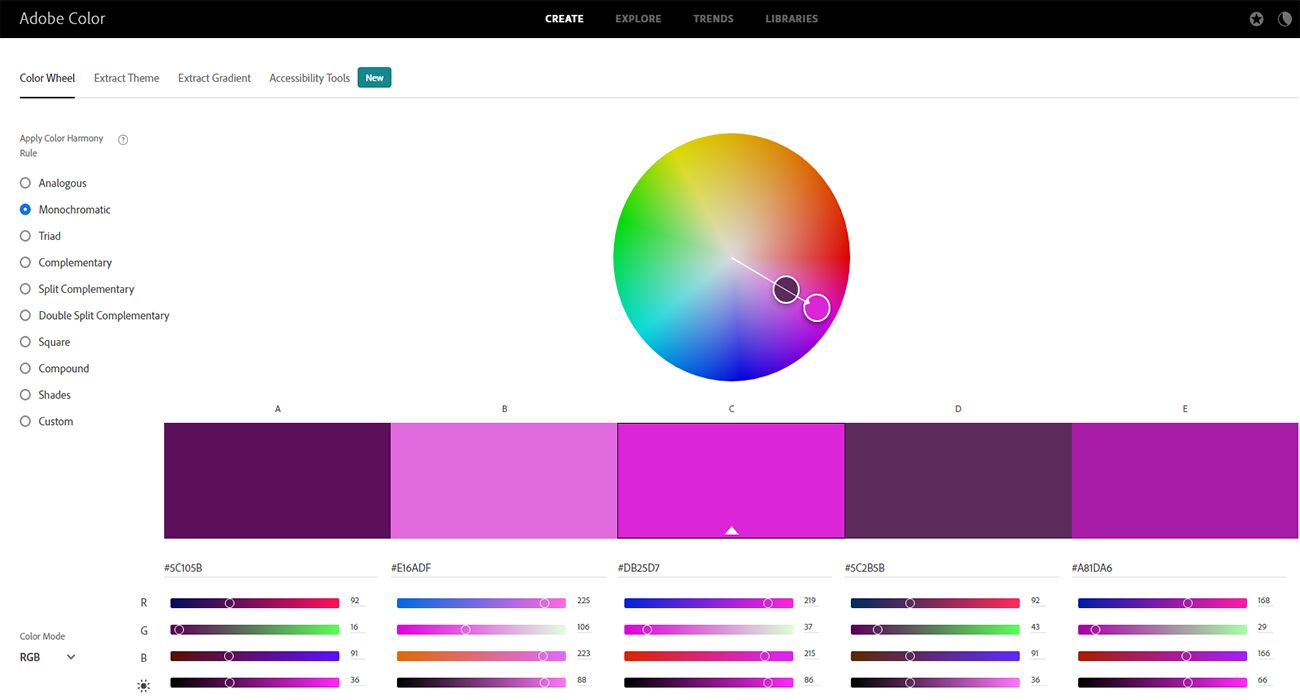Image resolution: width=1300 pixels, height=700 pixels.
Task: Click the star icon in top bar
Action: tap(1256, 19)
